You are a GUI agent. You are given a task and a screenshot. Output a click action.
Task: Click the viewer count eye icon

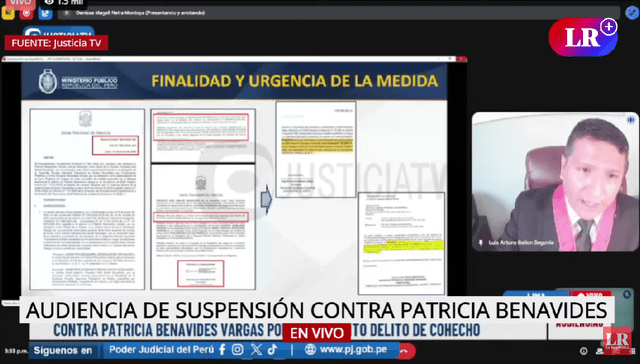click(49, 2)
